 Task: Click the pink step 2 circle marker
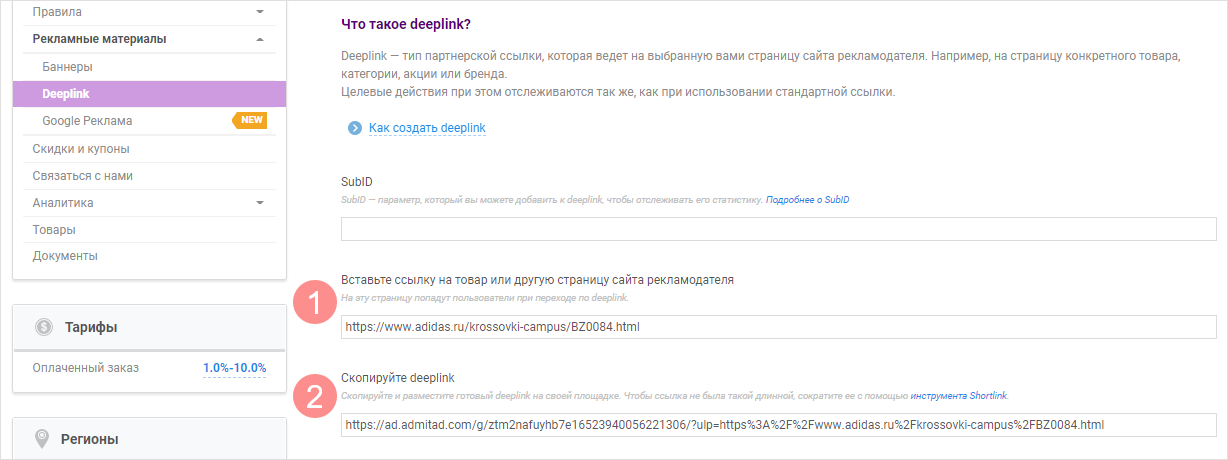(x=315, y=397)
